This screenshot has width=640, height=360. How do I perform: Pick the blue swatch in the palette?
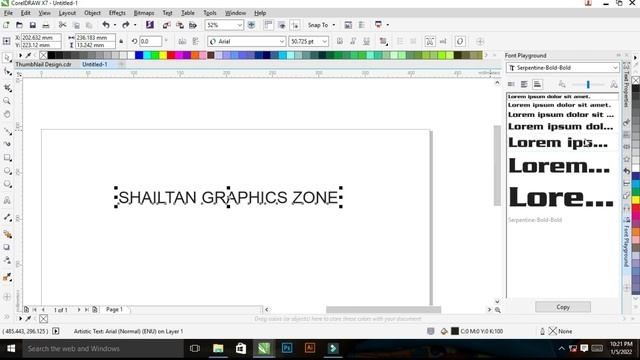coord(139,55)
